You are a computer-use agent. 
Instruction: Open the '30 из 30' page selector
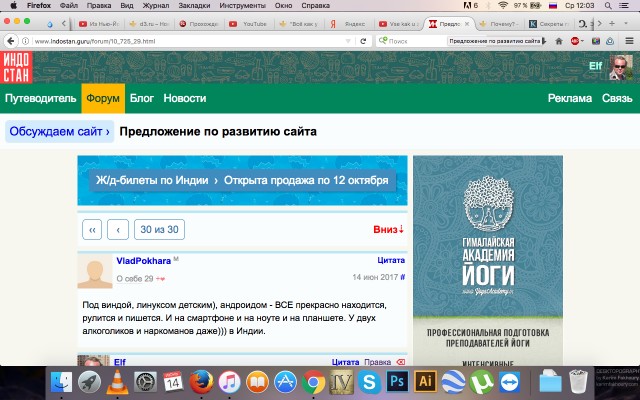click(159, 229)
